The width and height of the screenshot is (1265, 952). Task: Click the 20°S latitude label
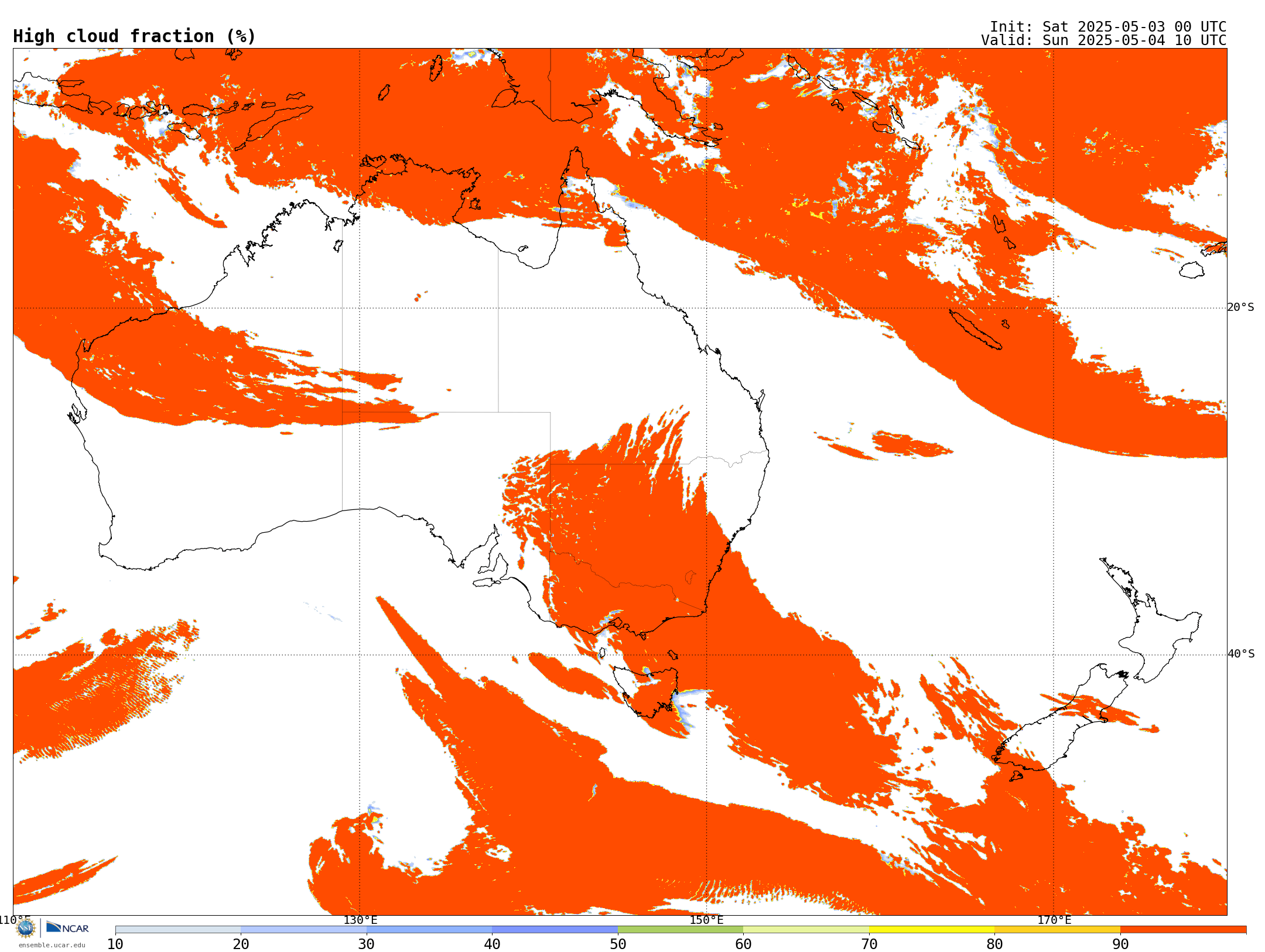point(1241,307)
